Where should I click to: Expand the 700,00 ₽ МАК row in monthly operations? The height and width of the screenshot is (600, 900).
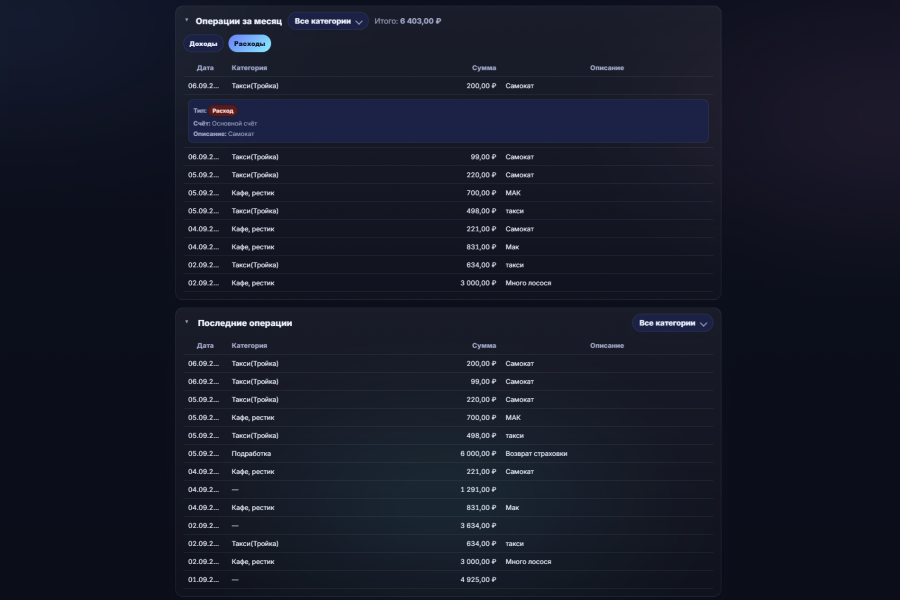(448, 193)
